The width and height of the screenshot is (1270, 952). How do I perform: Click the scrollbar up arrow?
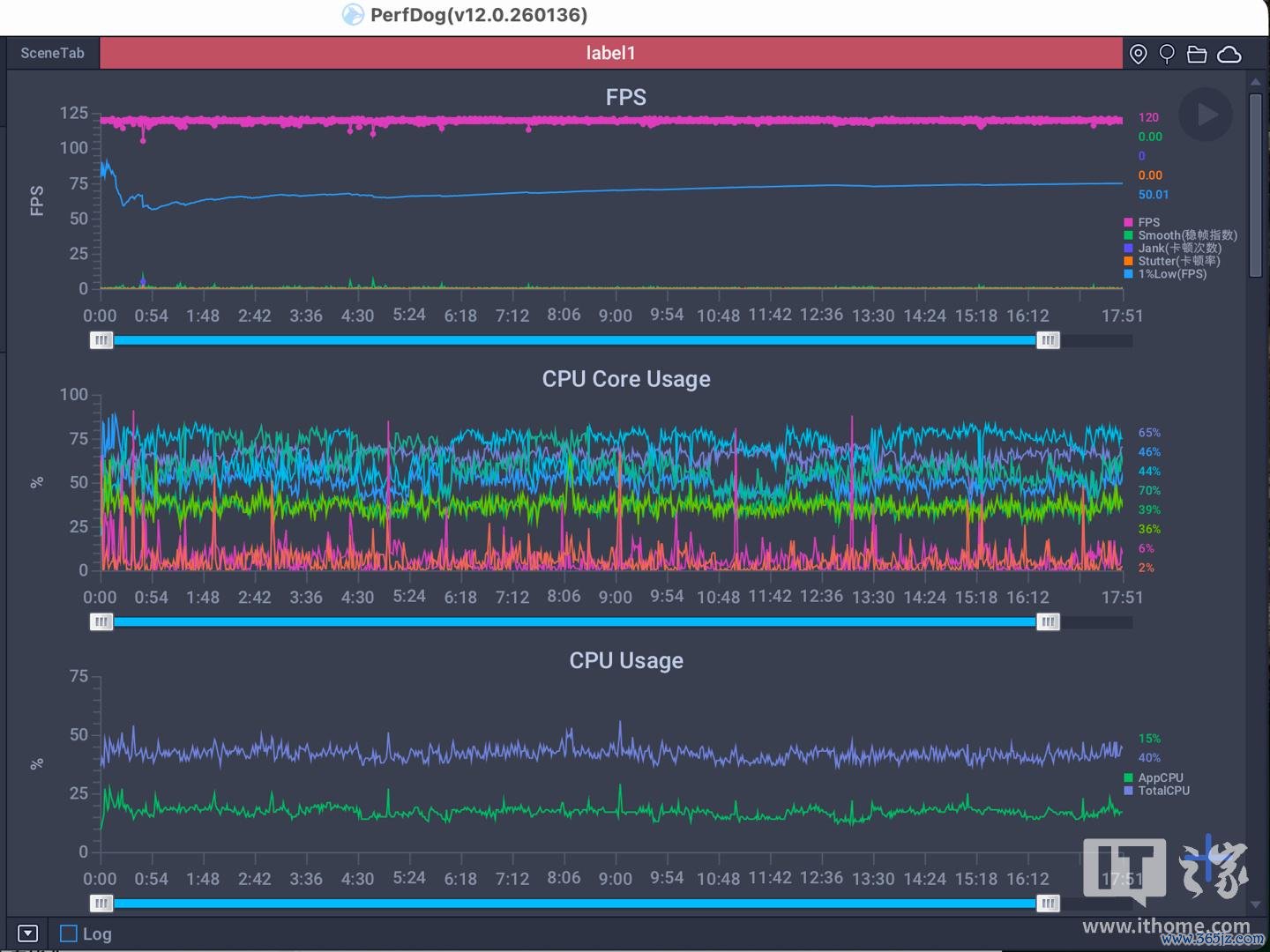(x=1256, y=82)
